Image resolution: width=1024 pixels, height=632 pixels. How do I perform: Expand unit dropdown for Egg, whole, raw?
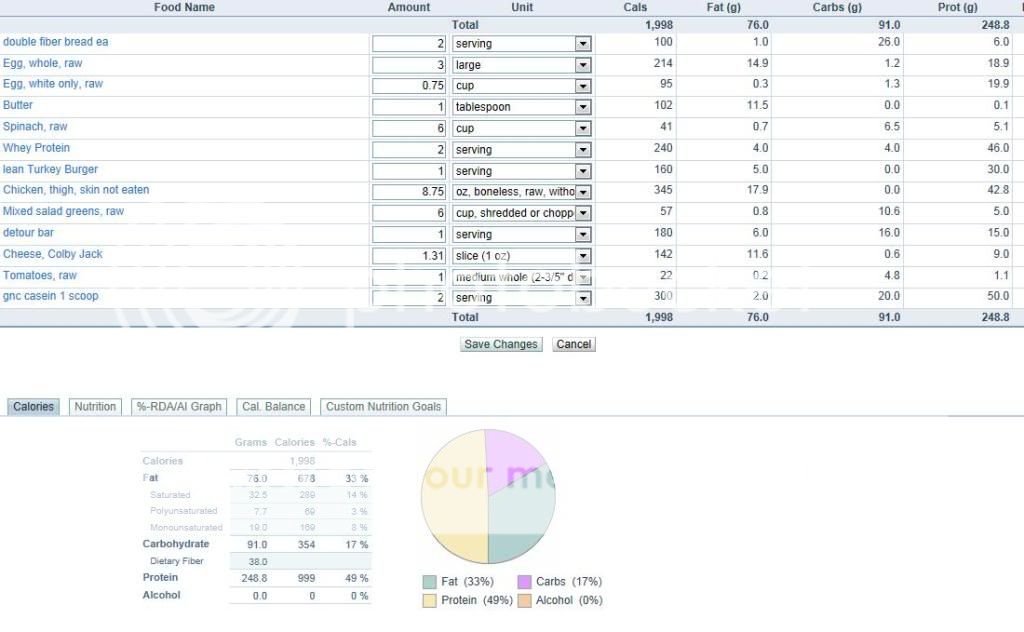pyautogui.click(x=582, y=65)
